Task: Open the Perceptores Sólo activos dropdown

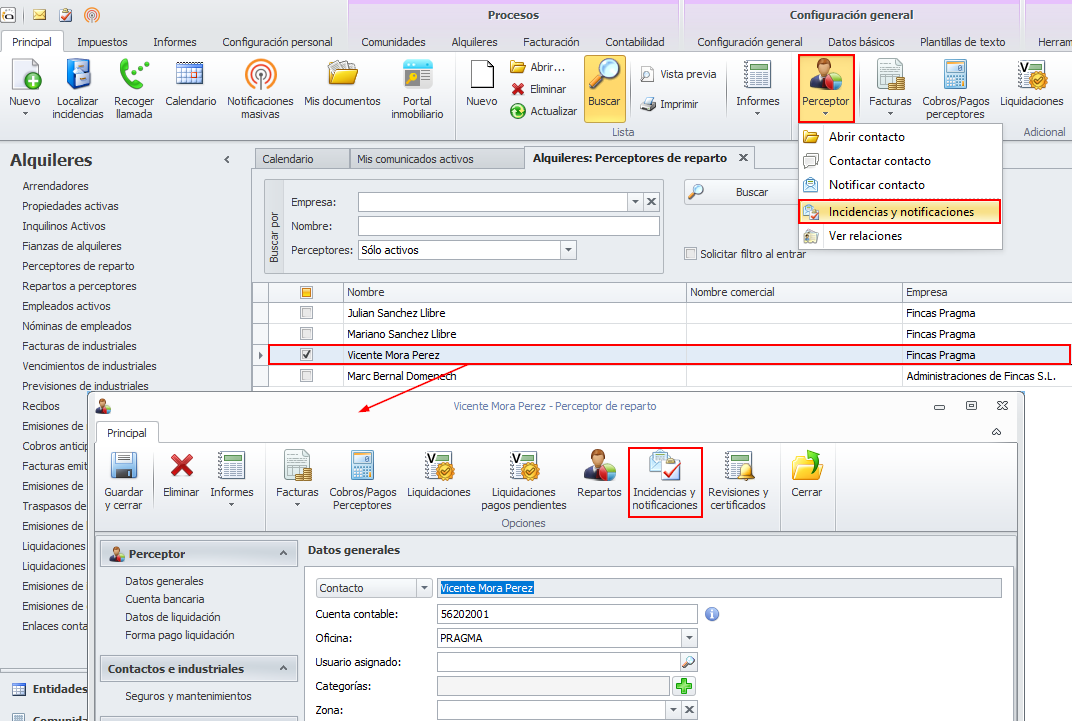Action: 568,250
